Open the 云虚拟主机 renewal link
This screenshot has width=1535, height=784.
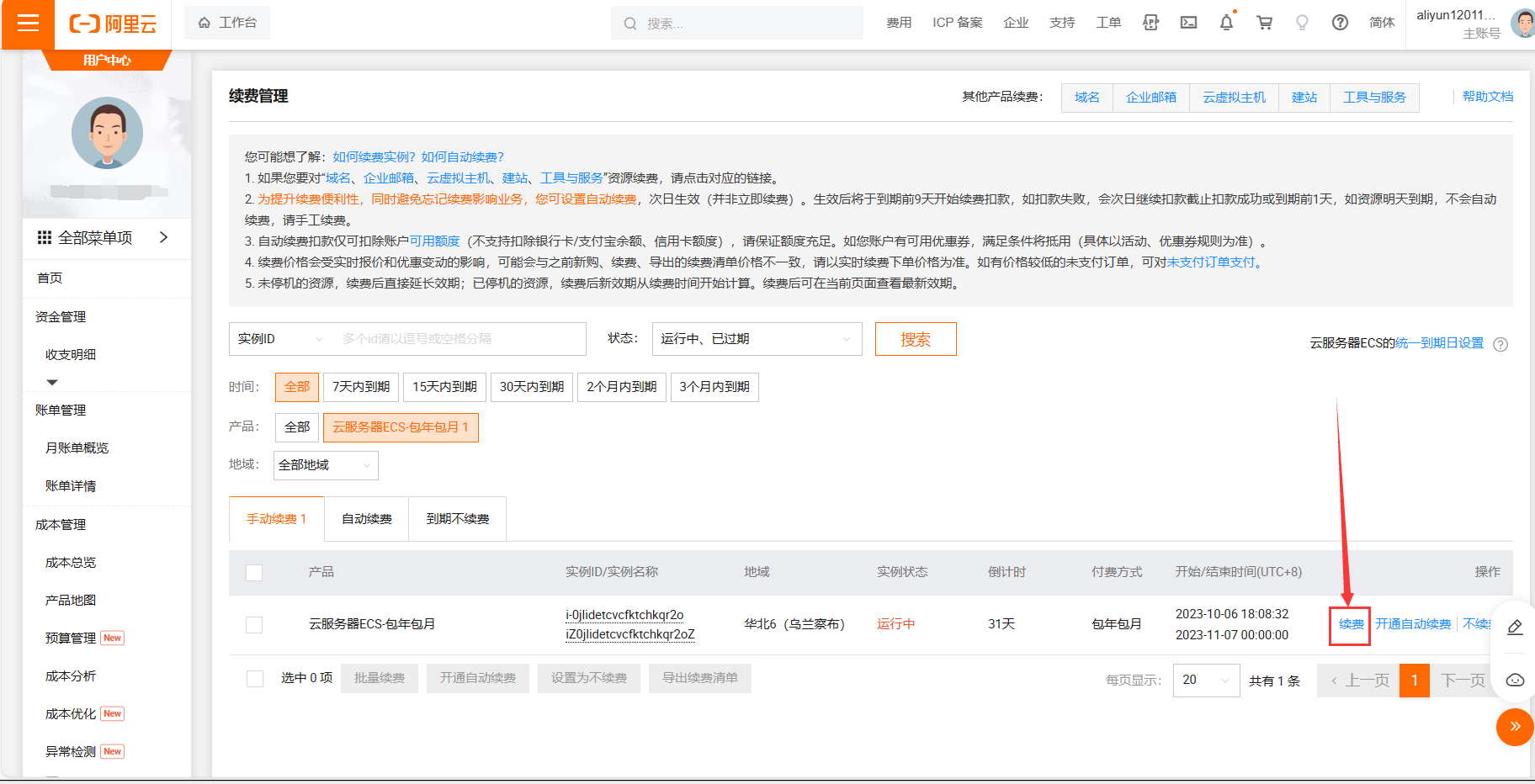(x=1234, y=98)
